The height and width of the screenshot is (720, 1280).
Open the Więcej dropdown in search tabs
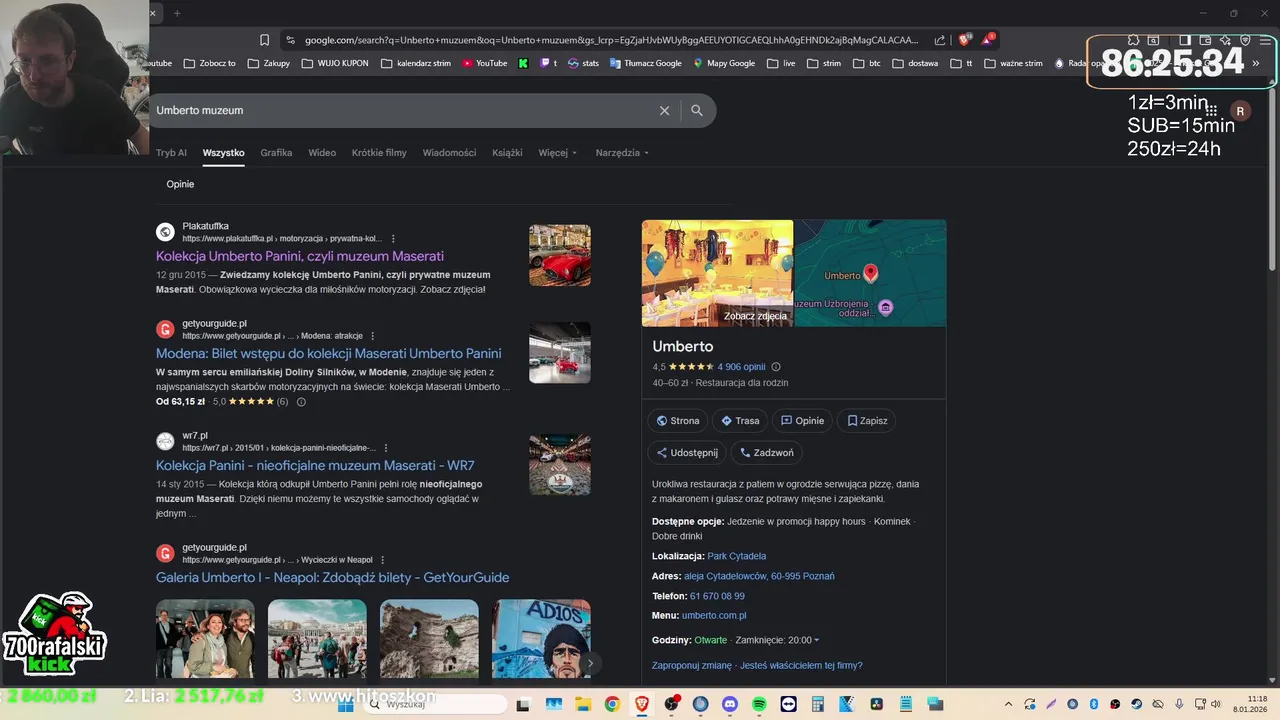pos(558,153)
